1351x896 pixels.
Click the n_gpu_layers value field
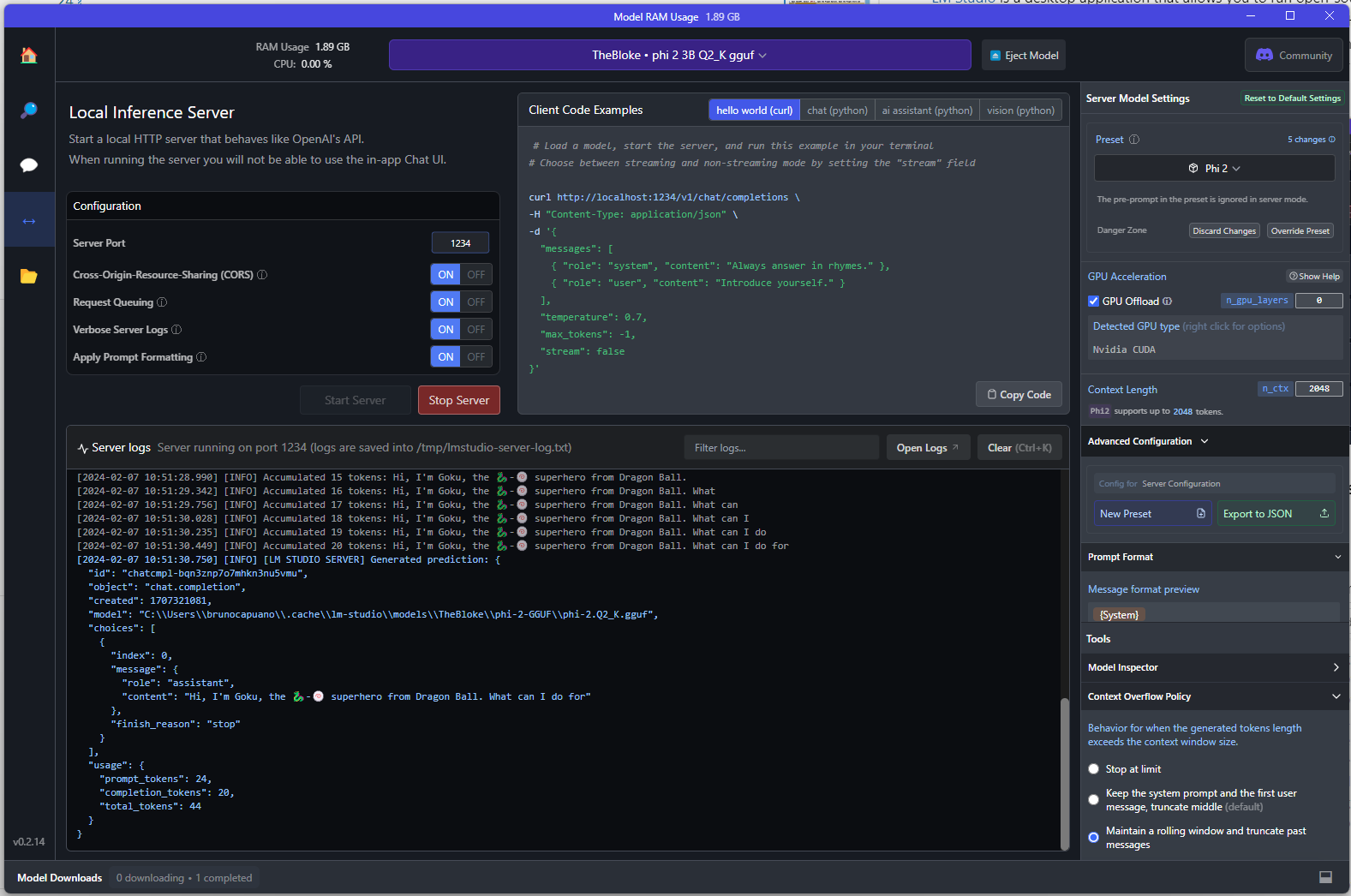[1318, 301]
